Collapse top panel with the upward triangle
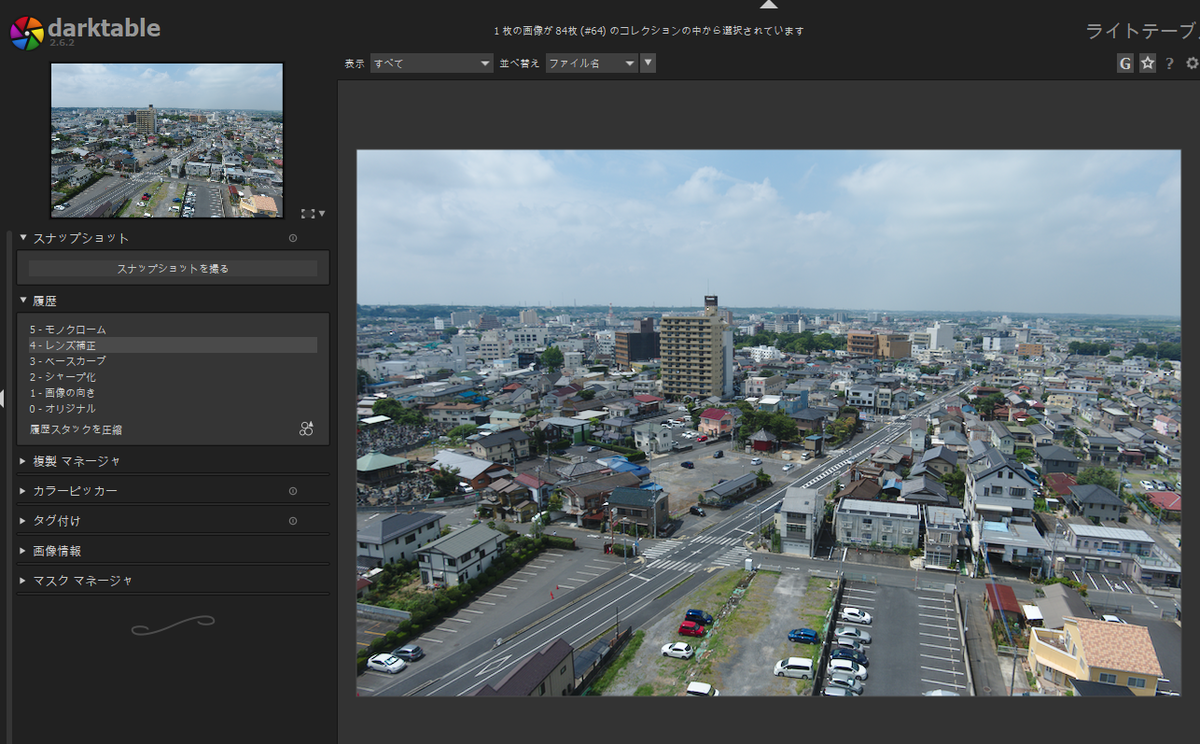 tap(768, 4)
